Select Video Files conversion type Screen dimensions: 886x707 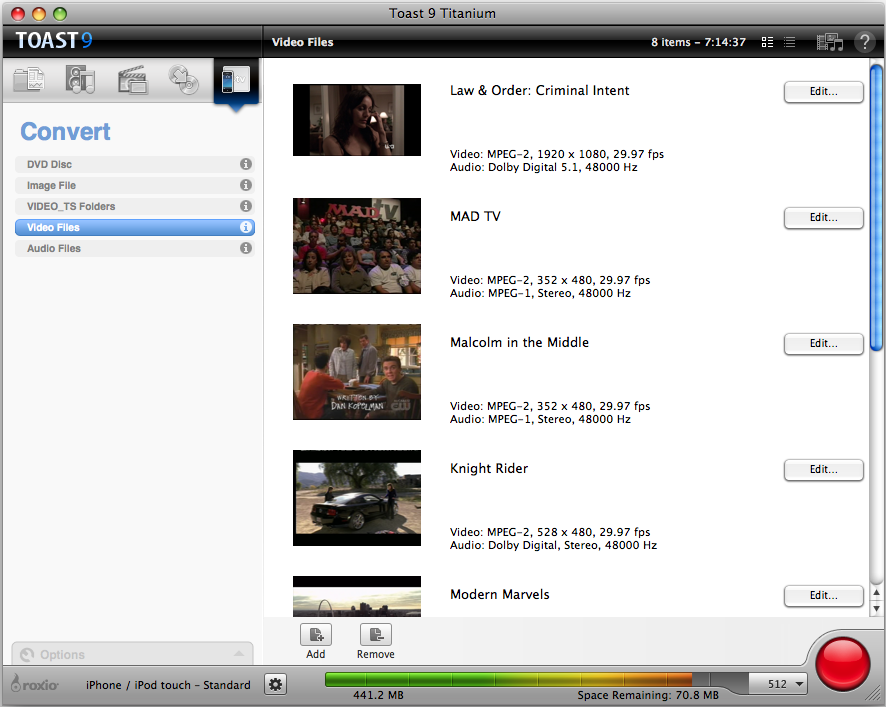pos(134,227)
